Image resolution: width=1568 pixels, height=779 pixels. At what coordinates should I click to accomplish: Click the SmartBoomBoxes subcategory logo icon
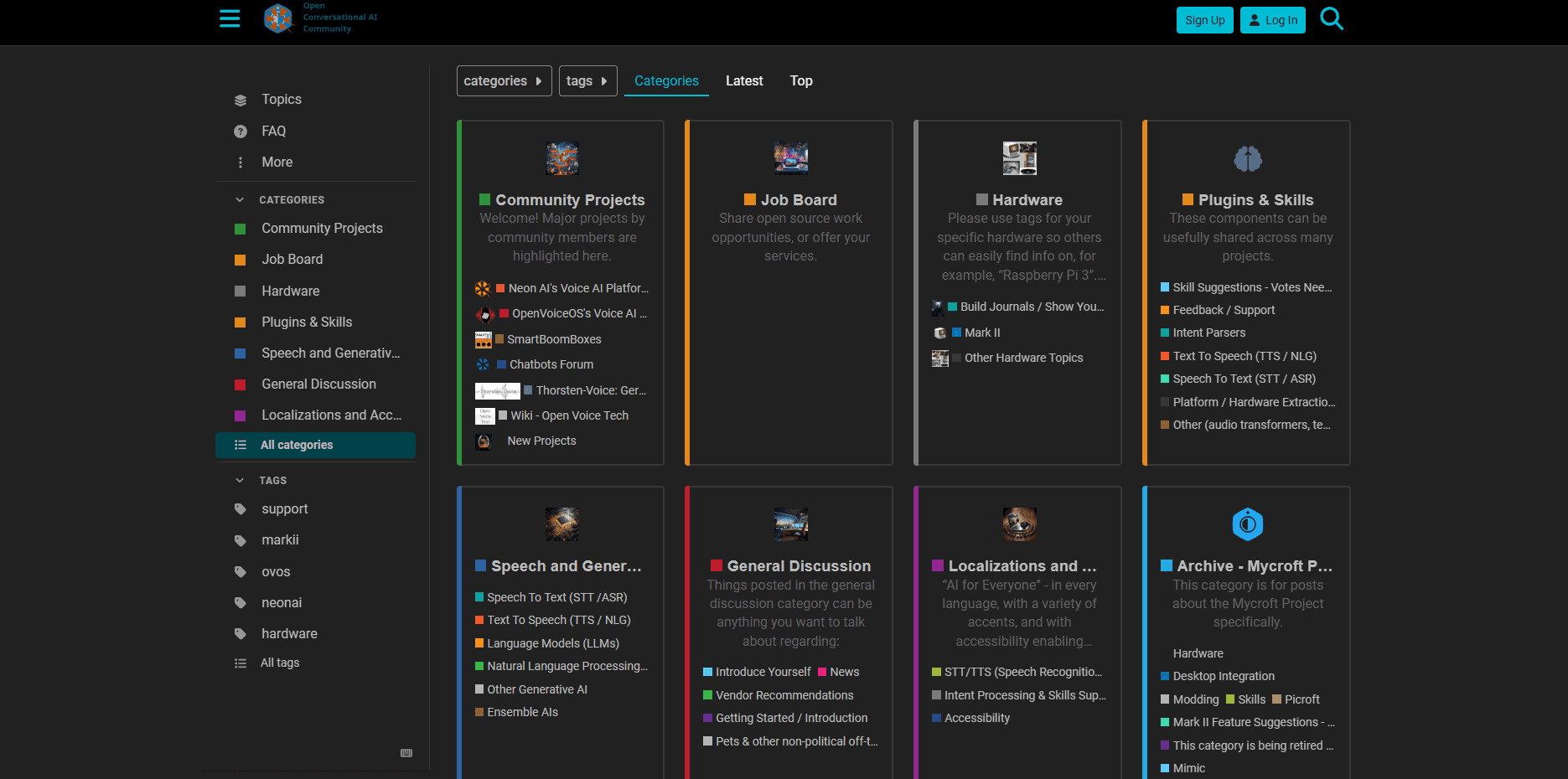pos(484,339)
